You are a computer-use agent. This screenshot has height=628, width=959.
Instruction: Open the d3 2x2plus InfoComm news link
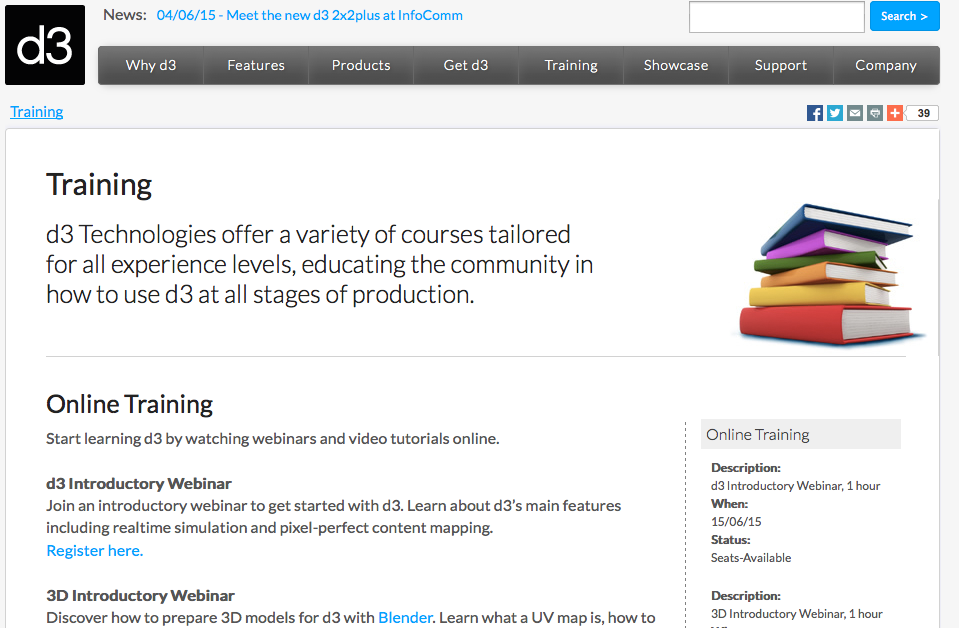pyautogui.click(x=309, y=15)
